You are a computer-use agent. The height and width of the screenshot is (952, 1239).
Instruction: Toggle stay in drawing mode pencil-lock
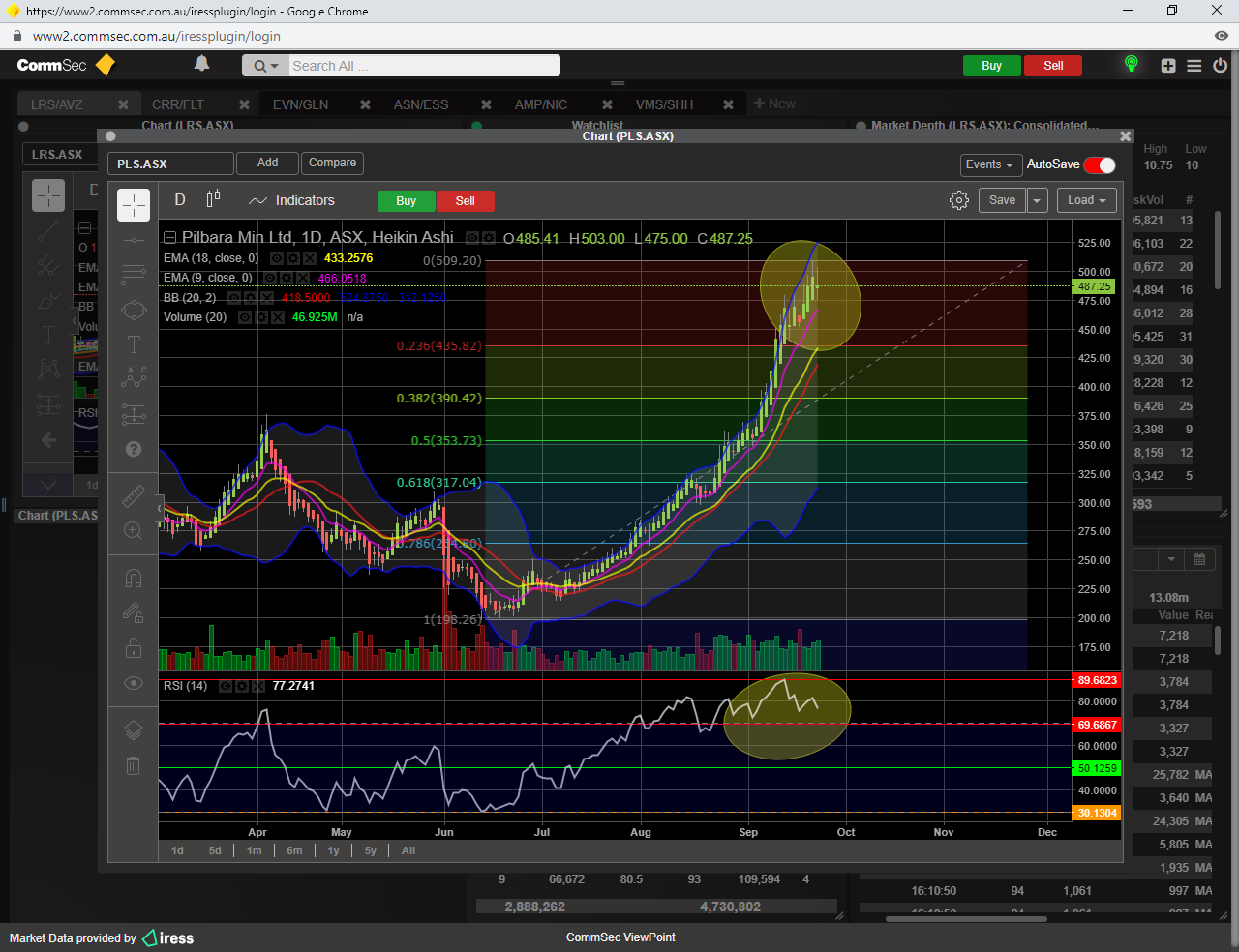pos(134,612)
